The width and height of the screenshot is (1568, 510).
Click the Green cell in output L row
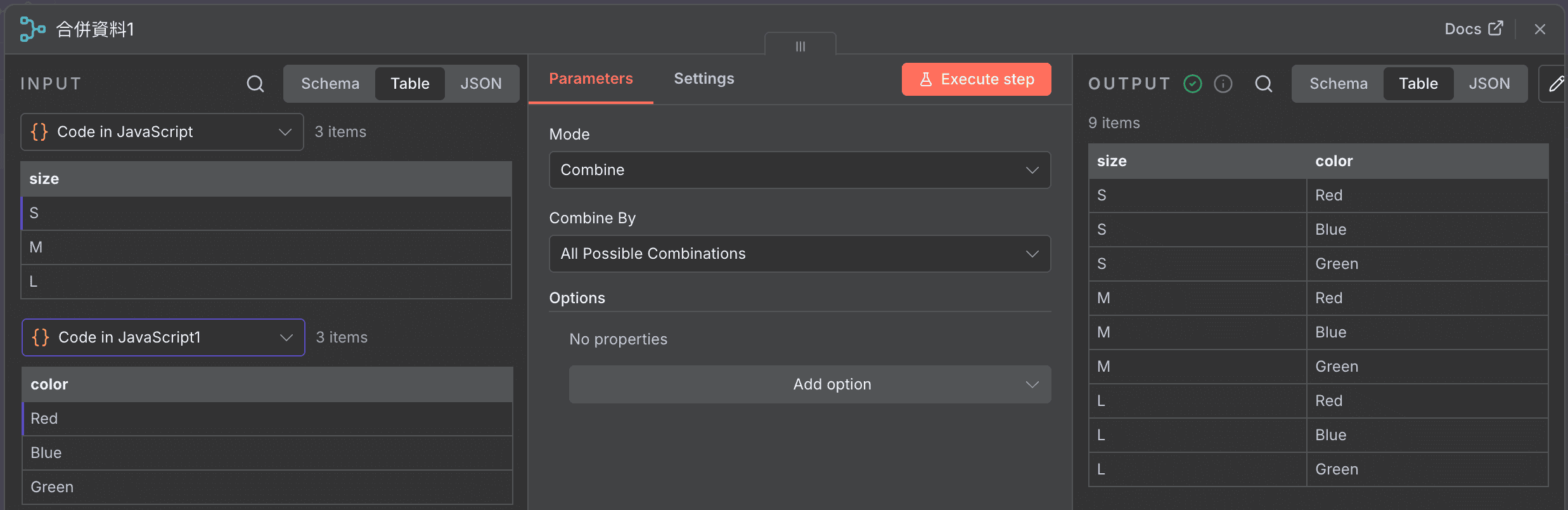[x=1427, y=469]
